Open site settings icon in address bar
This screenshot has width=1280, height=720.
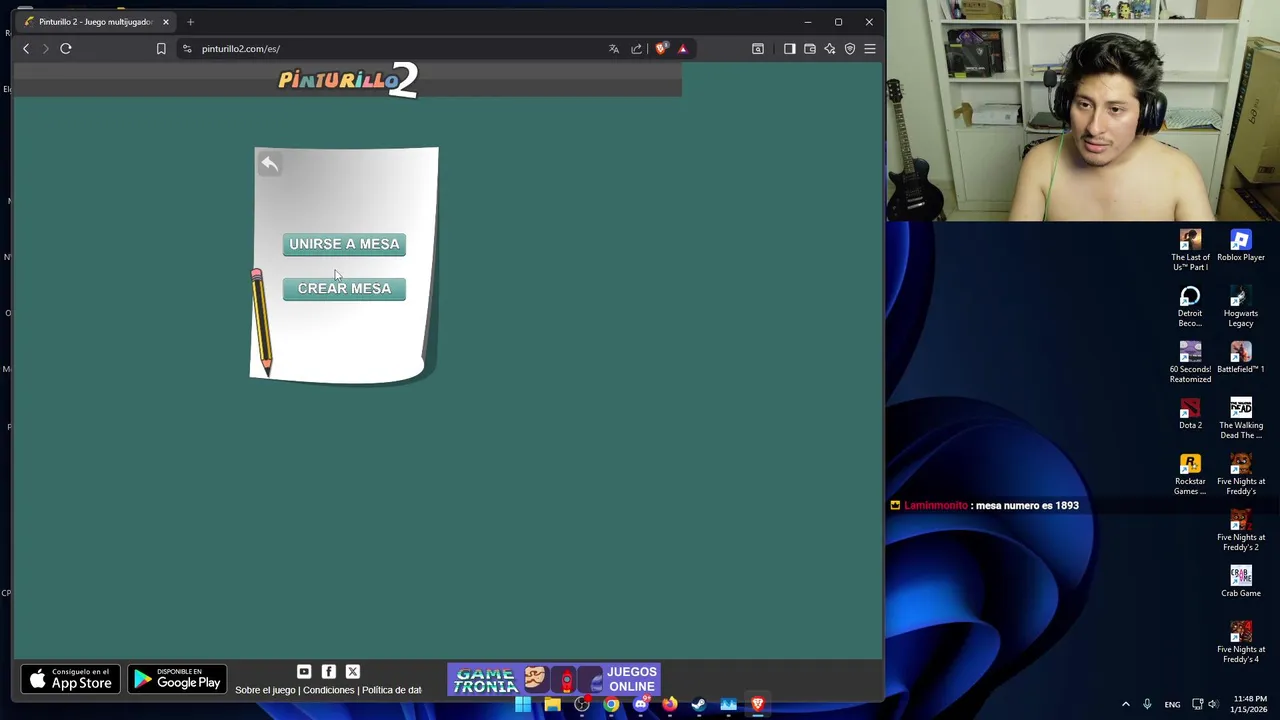[x=187, y=48]
